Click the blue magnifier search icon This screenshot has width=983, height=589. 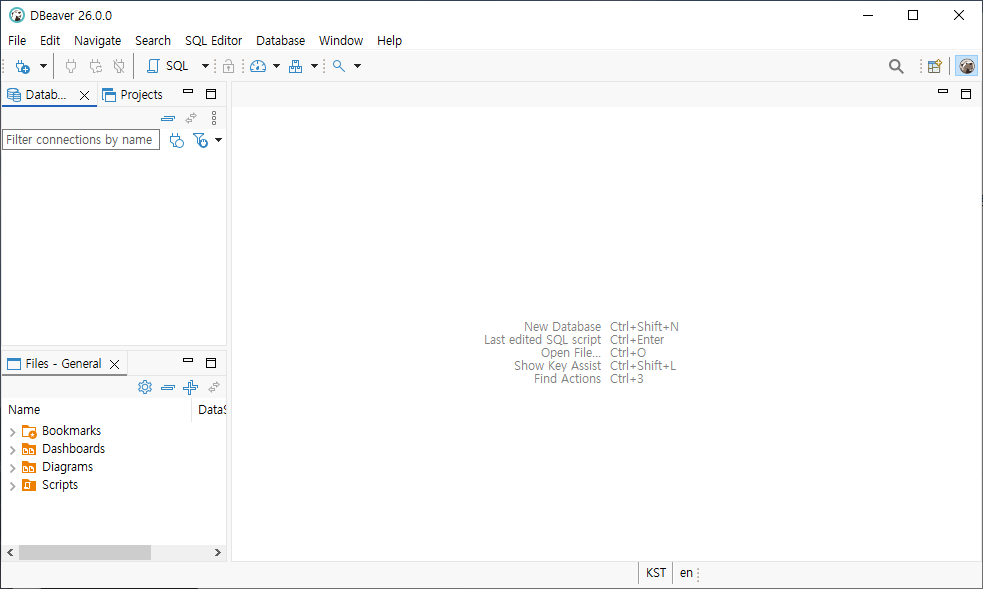339,66
